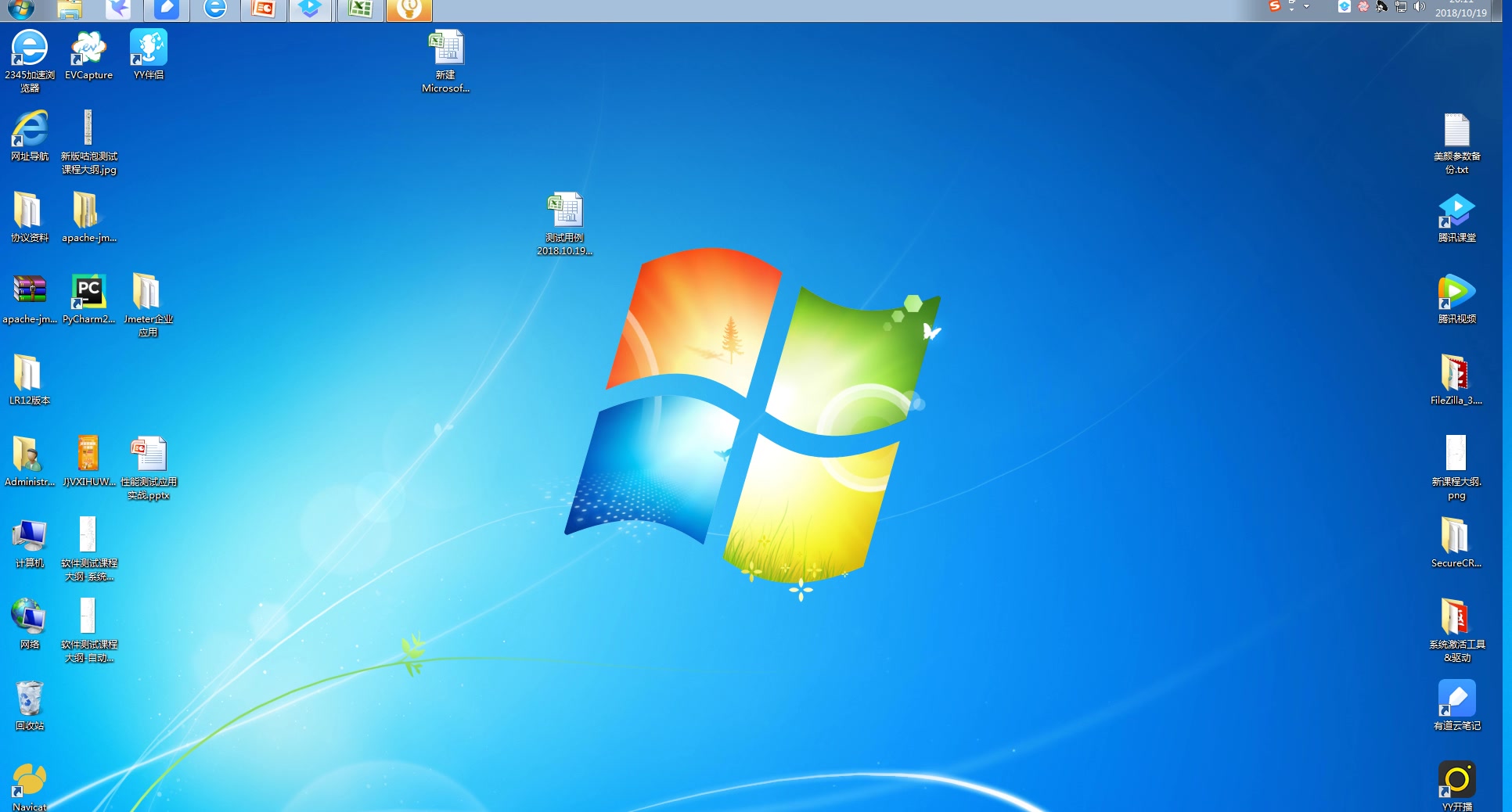Screen dimensions: 1512x812
Task: Open the clock showing 2018/10/19
Action: pos(1461,9)
